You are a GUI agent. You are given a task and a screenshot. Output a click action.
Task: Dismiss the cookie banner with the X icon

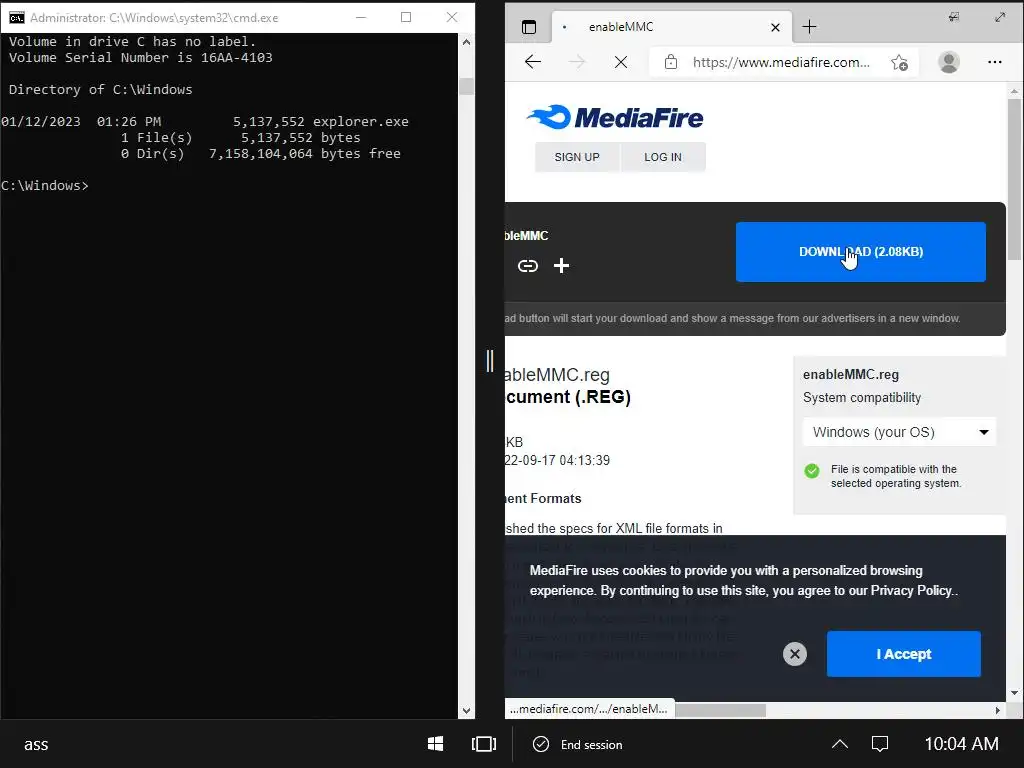(x=795, y=654)
